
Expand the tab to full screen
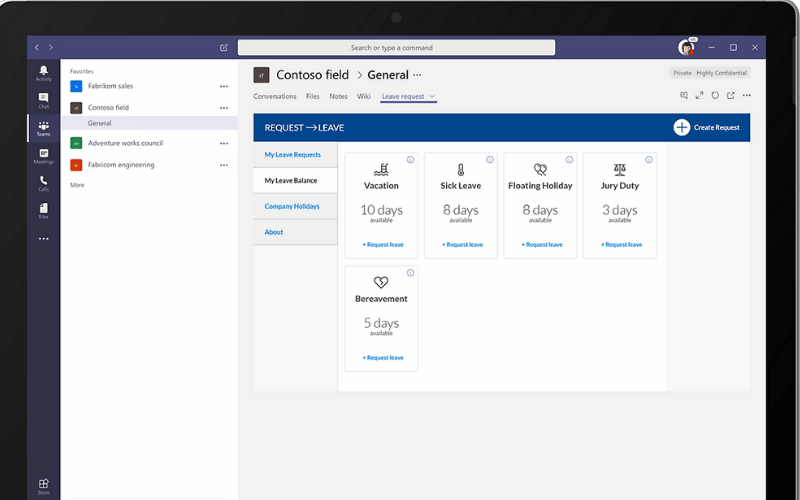[x=700, y=96]
